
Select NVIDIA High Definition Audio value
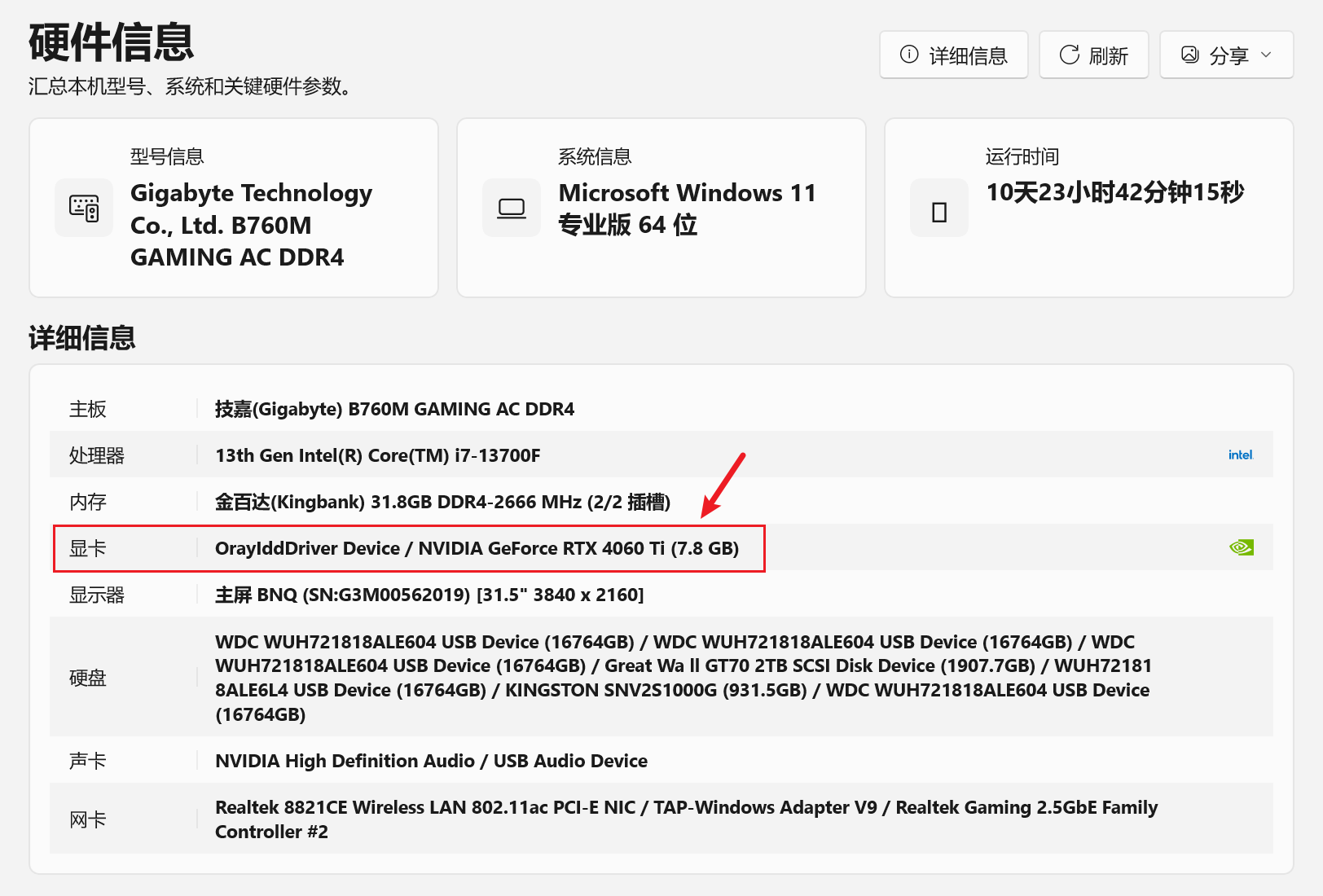coord(431,761)
